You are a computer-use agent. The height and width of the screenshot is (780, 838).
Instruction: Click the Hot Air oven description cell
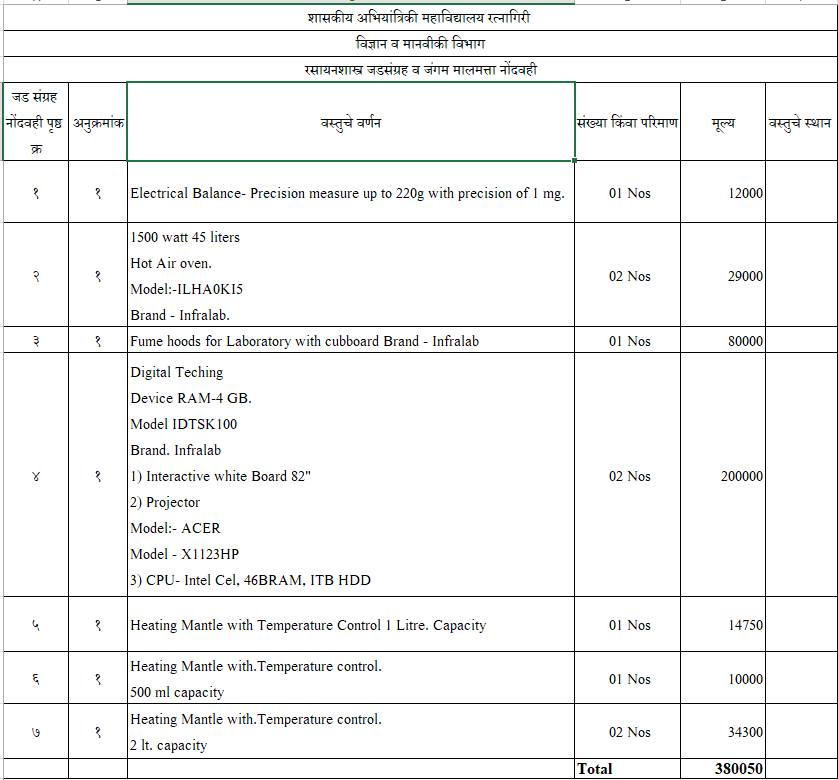pos(350,276)
